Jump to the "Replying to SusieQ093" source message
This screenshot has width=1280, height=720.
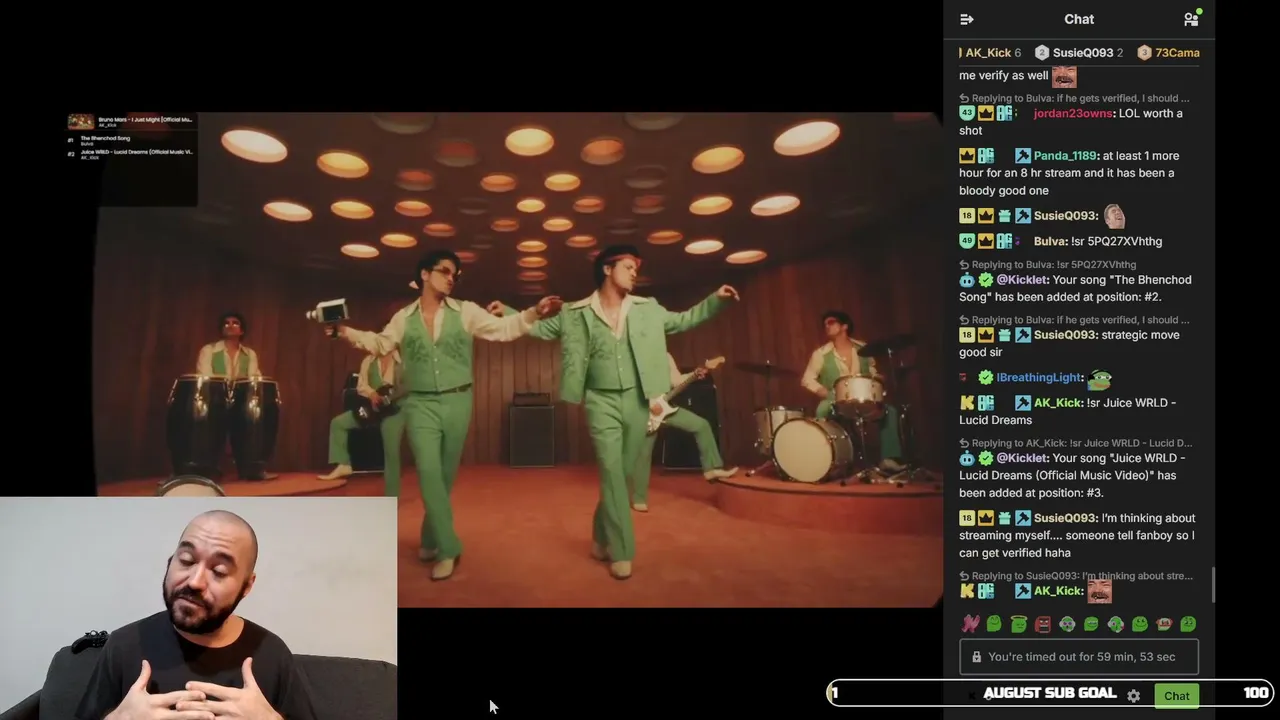point(1076,576)
